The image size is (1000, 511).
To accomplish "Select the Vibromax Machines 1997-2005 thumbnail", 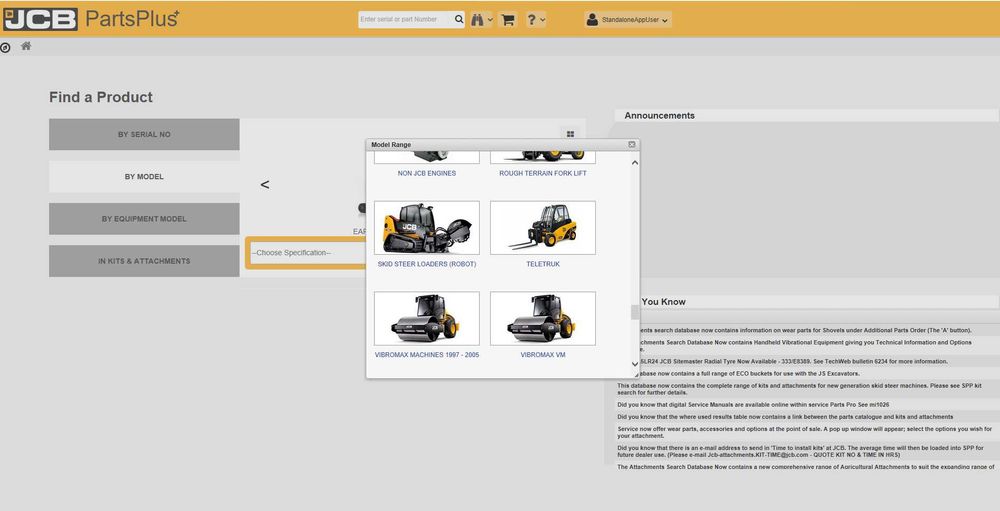I will (x=427, y=318).
